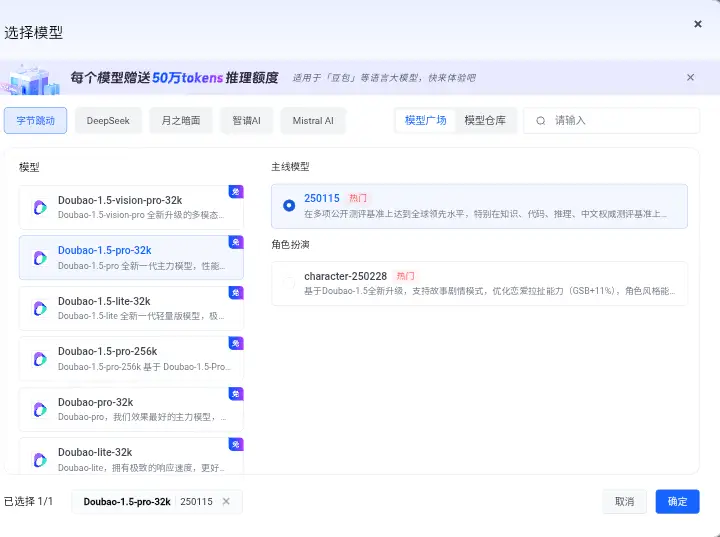
Task: Remove selected Doubao-1.5-pro-32k 250115 tag
Action: pos(226,501)
